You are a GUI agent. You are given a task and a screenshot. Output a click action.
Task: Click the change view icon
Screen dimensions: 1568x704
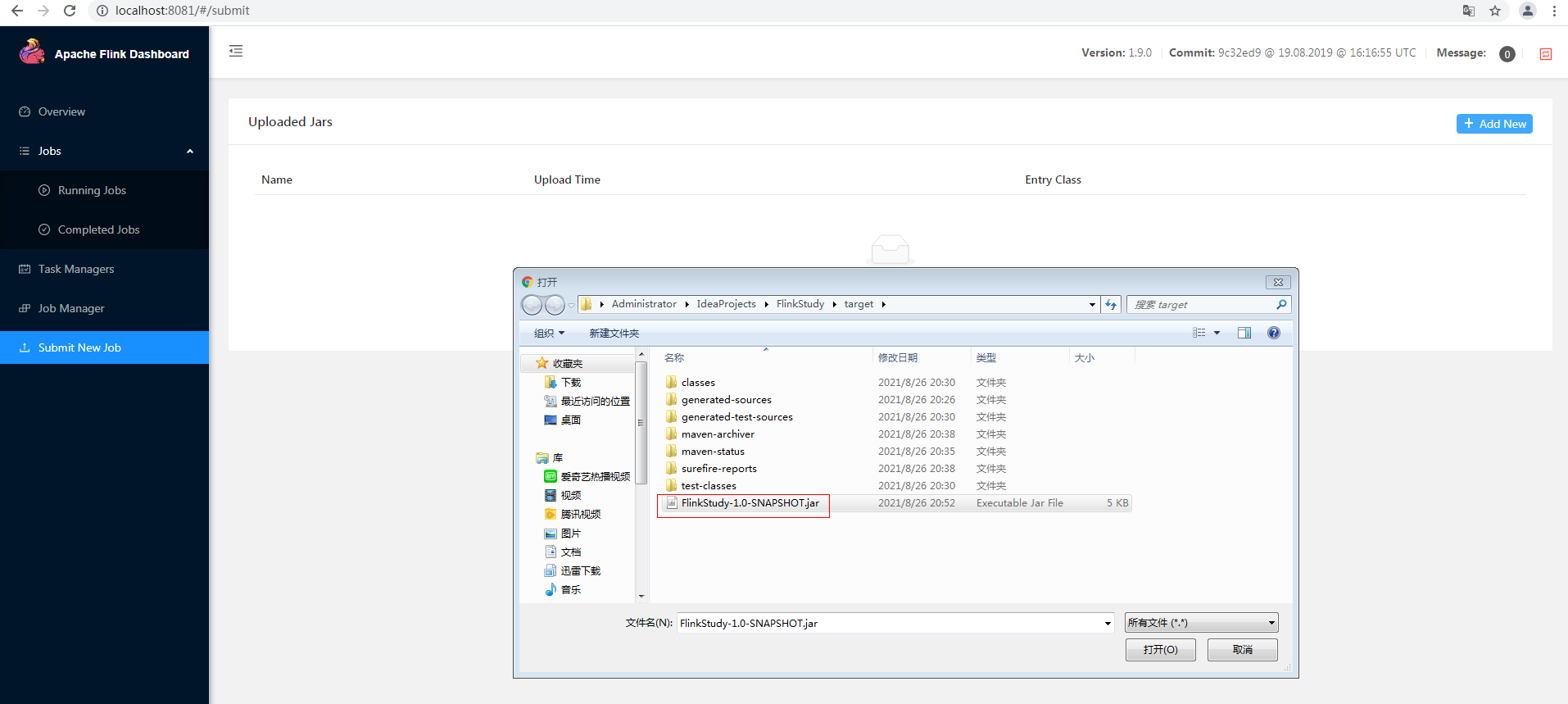(1199, 333)
